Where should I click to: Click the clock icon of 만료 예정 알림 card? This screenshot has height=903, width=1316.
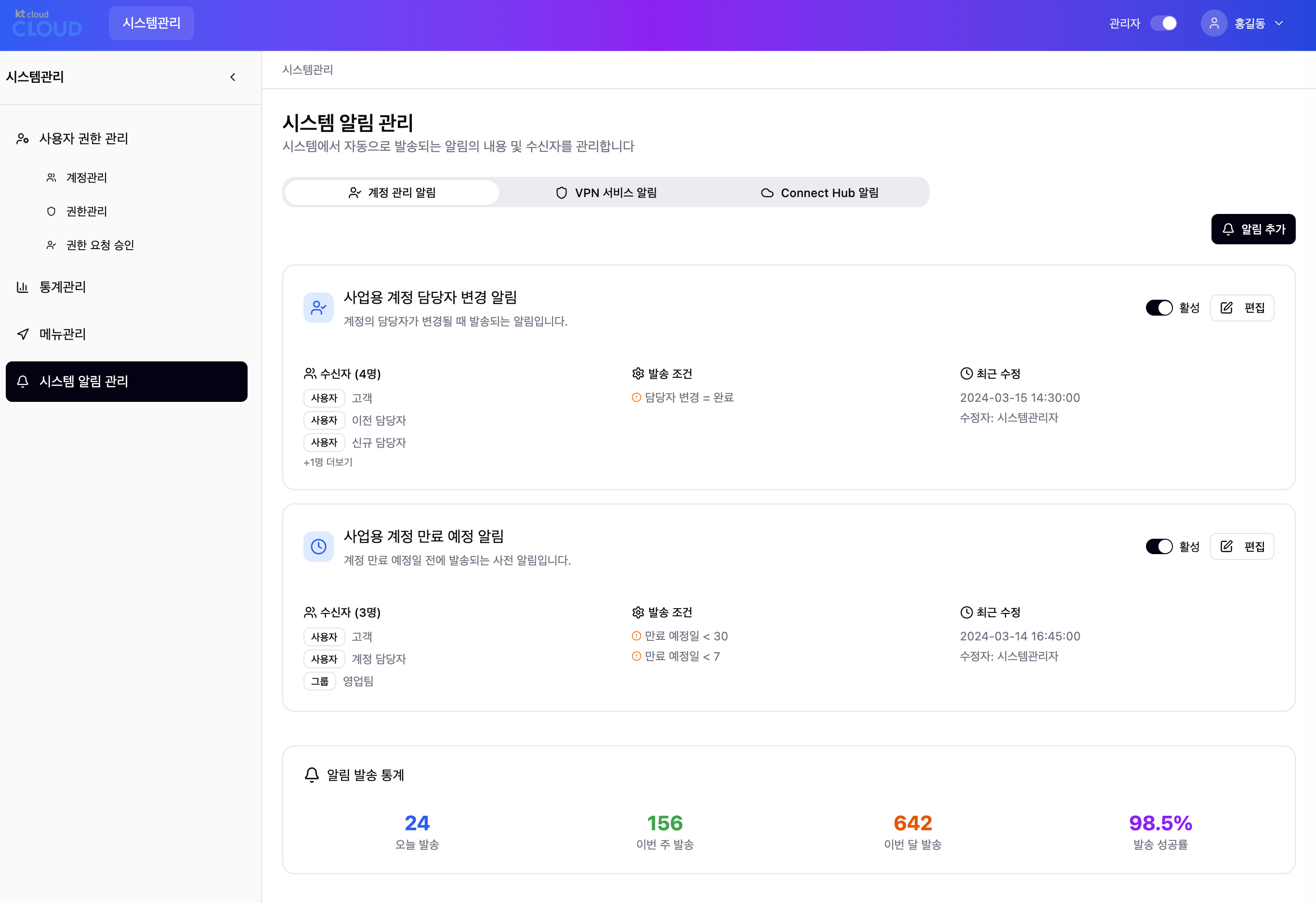tap(318, 547)
